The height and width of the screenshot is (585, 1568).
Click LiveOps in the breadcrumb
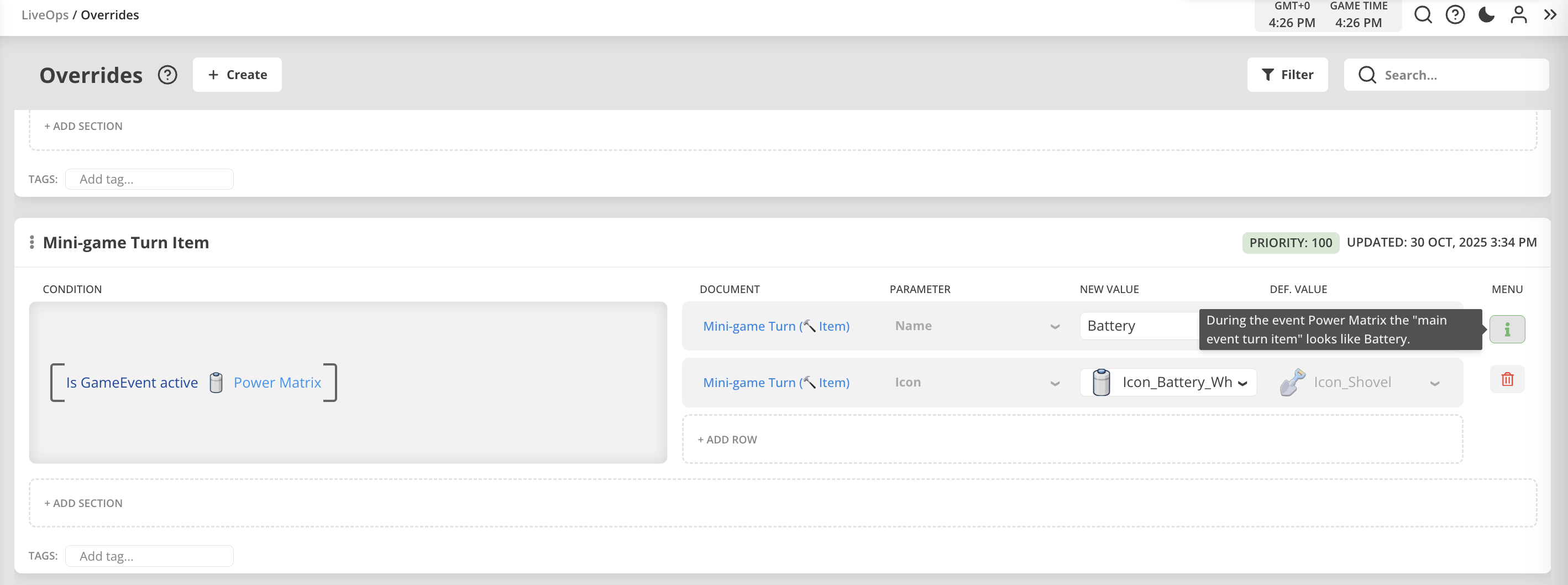click(x=44, y=14)
